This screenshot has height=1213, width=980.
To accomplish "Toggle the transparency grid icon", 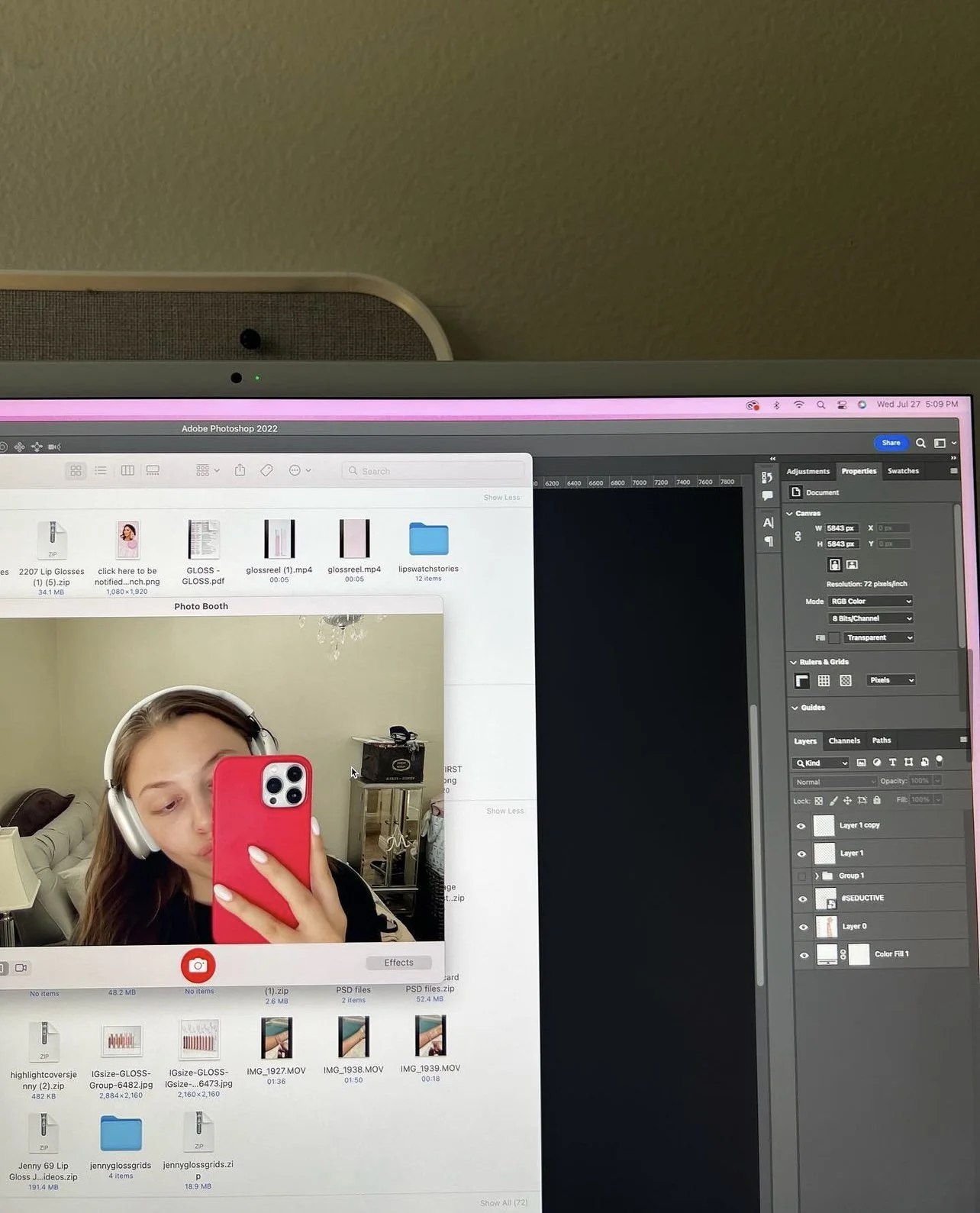I will click(x=846, y=680).
